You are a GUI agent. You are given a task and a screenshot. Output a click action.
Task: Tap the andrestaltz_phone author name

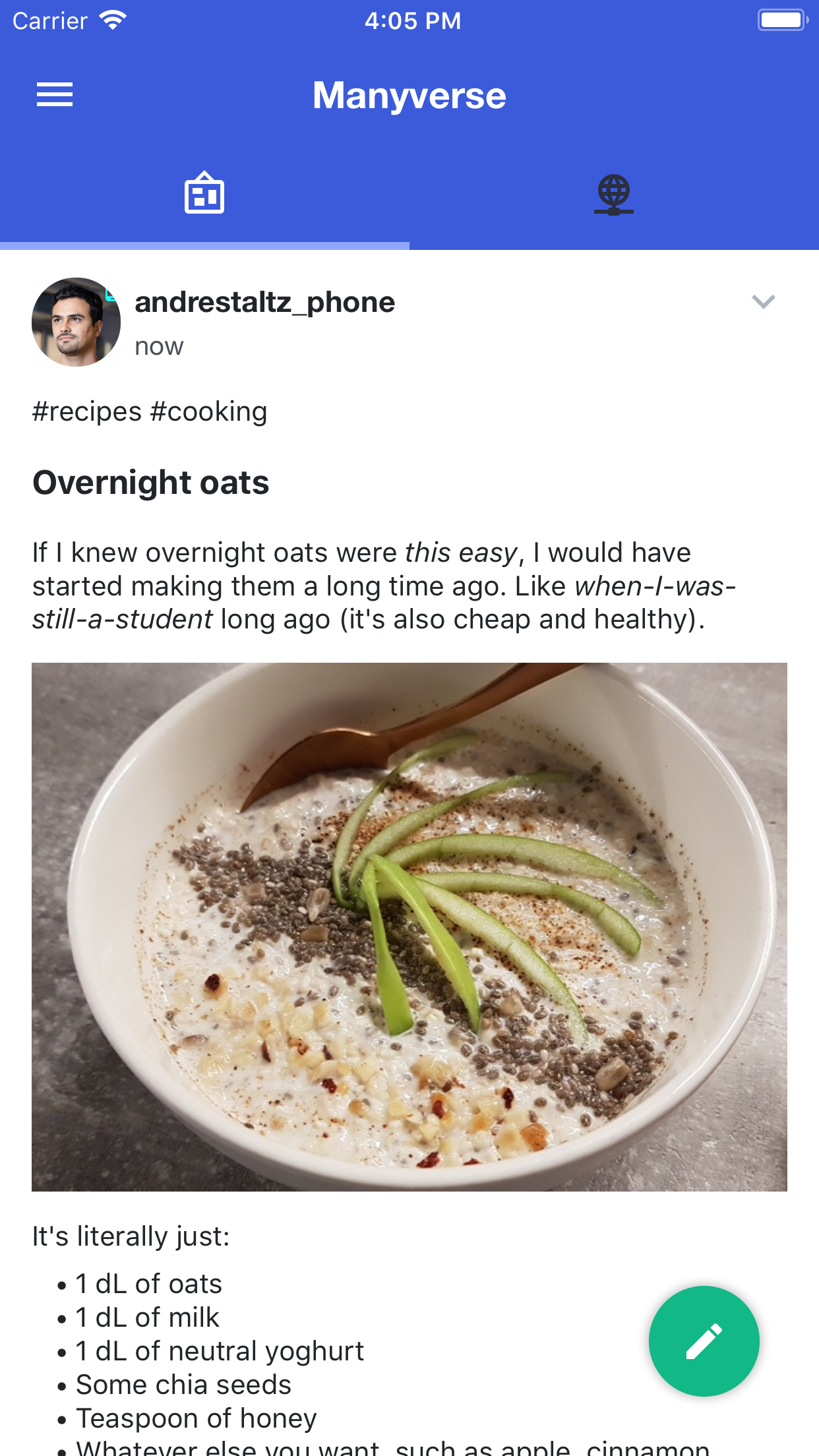[x=264, y=303]
